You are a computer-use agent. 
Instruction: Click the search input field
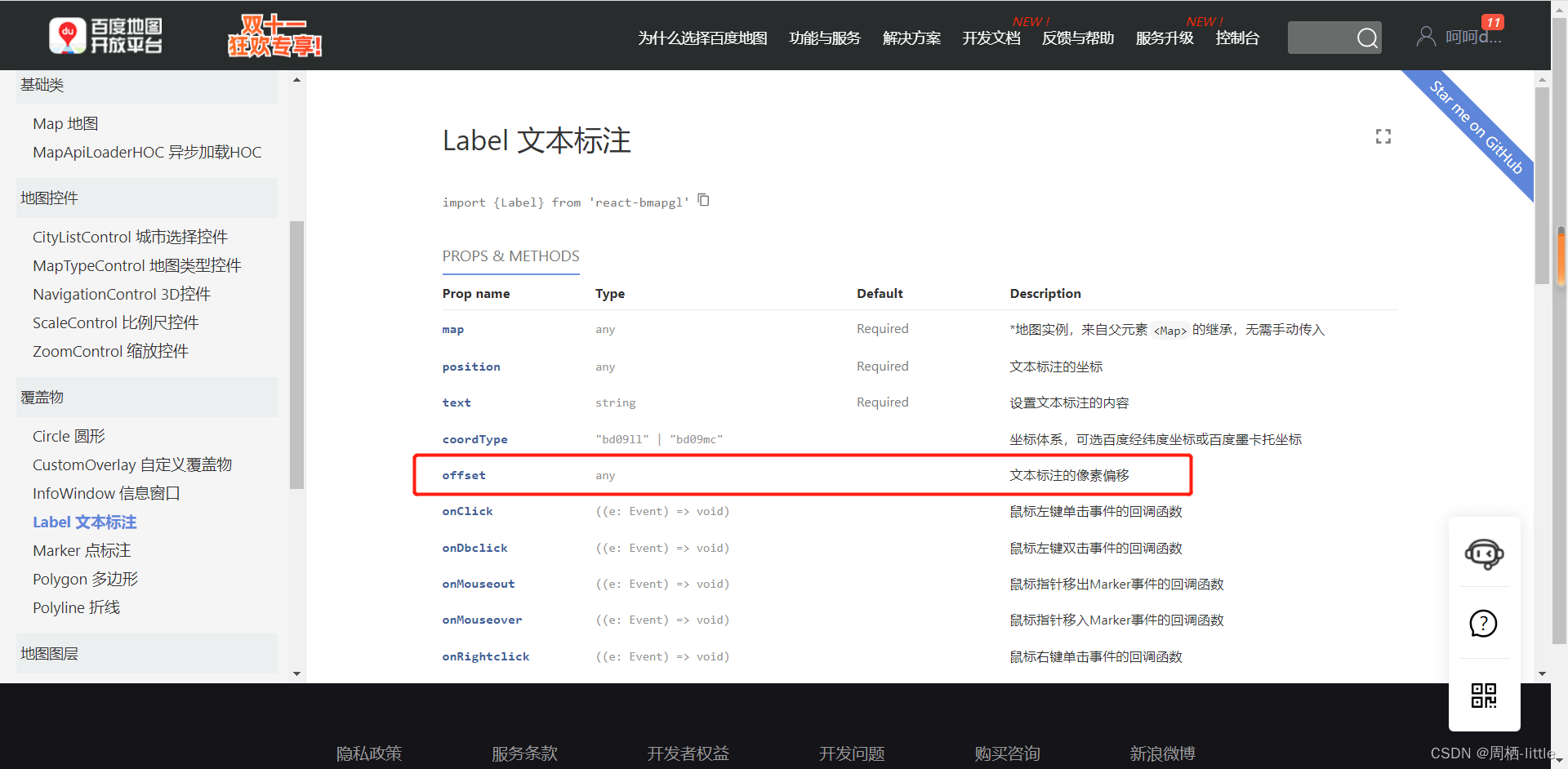click(1323, 38)
